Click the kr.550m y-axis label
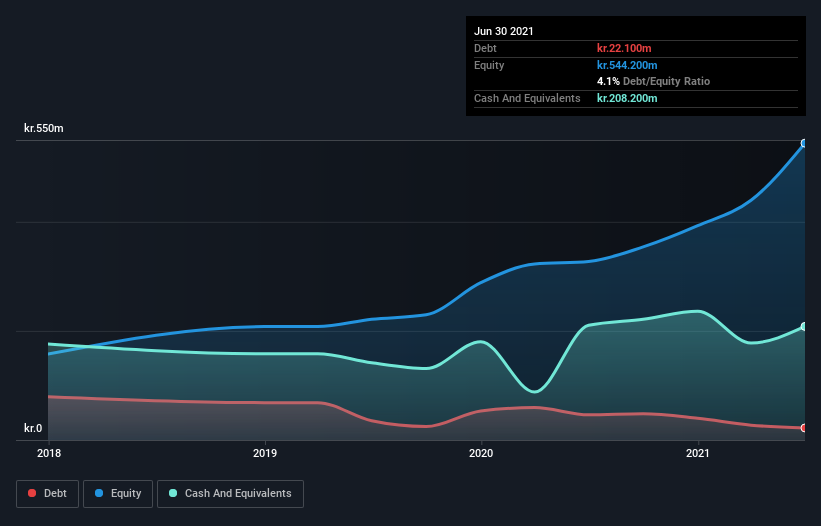The width and height of the screenshot is (821, 526). pyautogui.click(x=43, y=128)
